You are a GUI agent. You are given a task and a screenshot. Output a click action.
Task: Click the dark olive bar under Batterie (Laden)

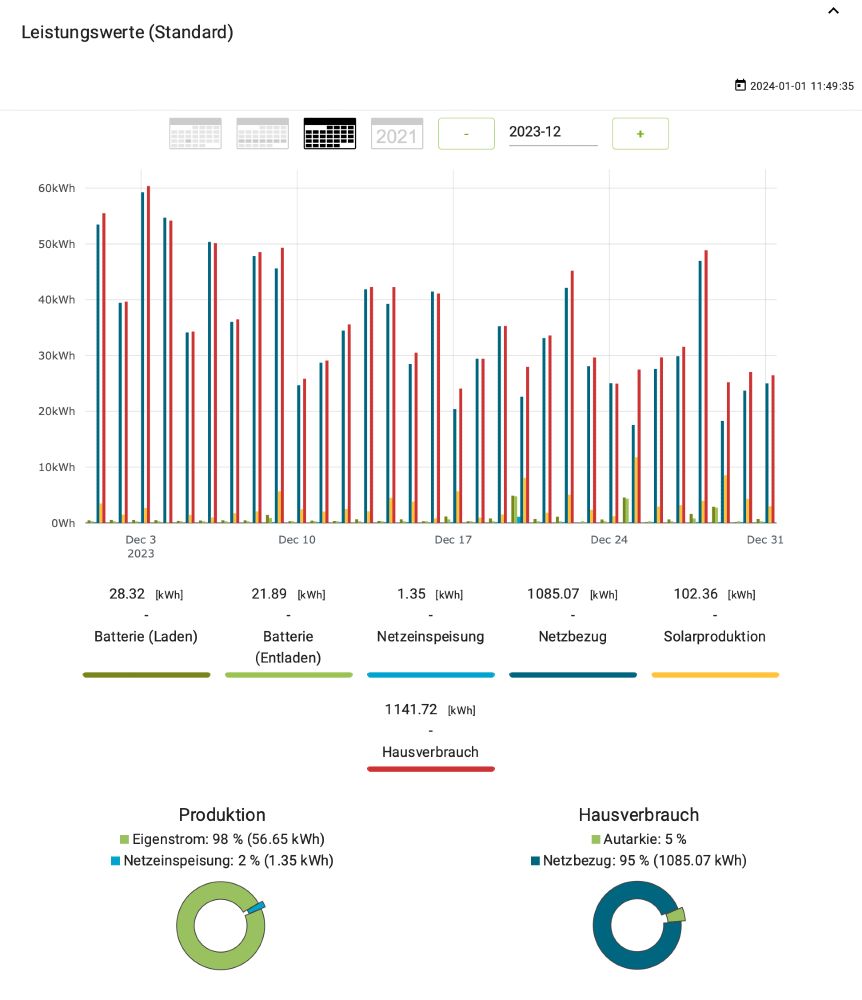pos(146,675)
